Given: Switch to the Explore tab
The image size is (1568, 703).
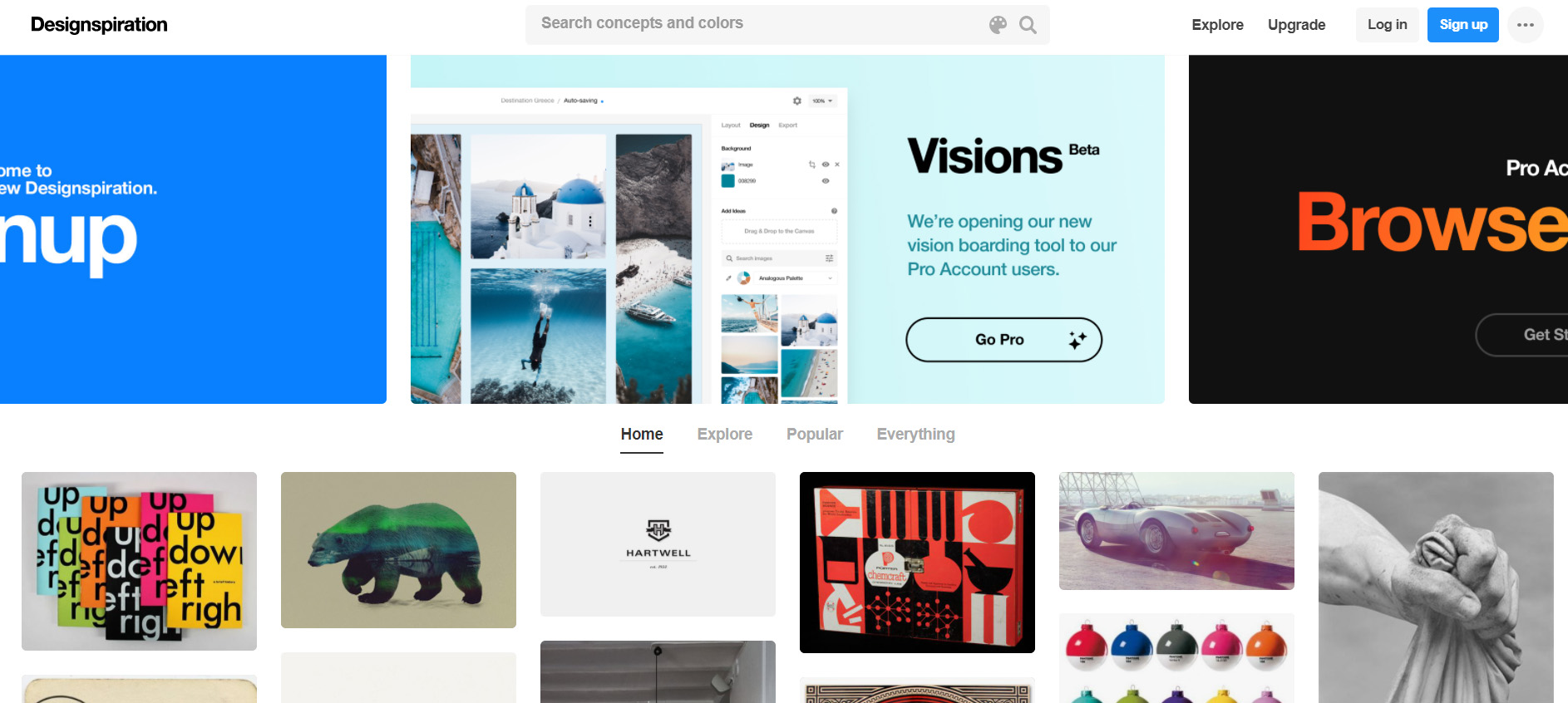Looking at the screenshot, I should click(x=725, y=435).
